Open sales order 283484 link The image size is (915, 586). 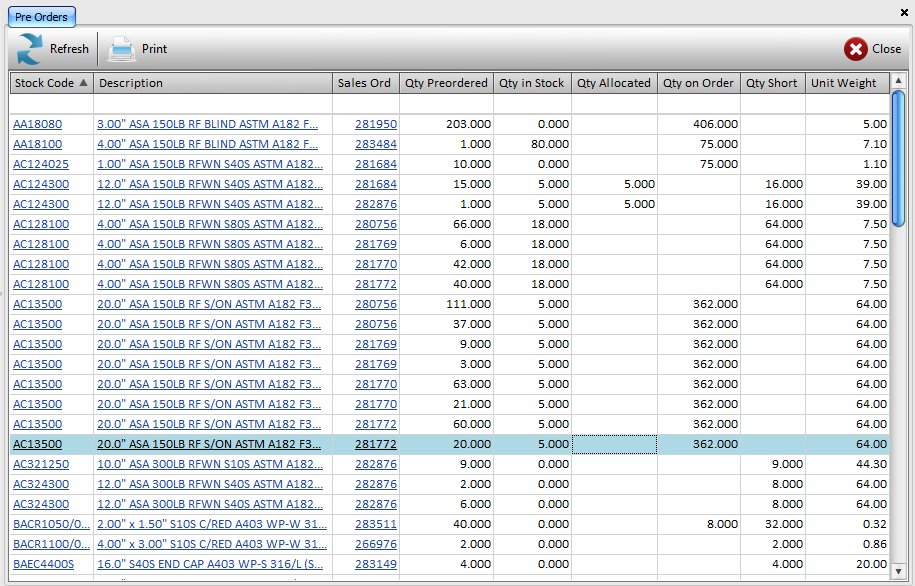coord(376,145)
